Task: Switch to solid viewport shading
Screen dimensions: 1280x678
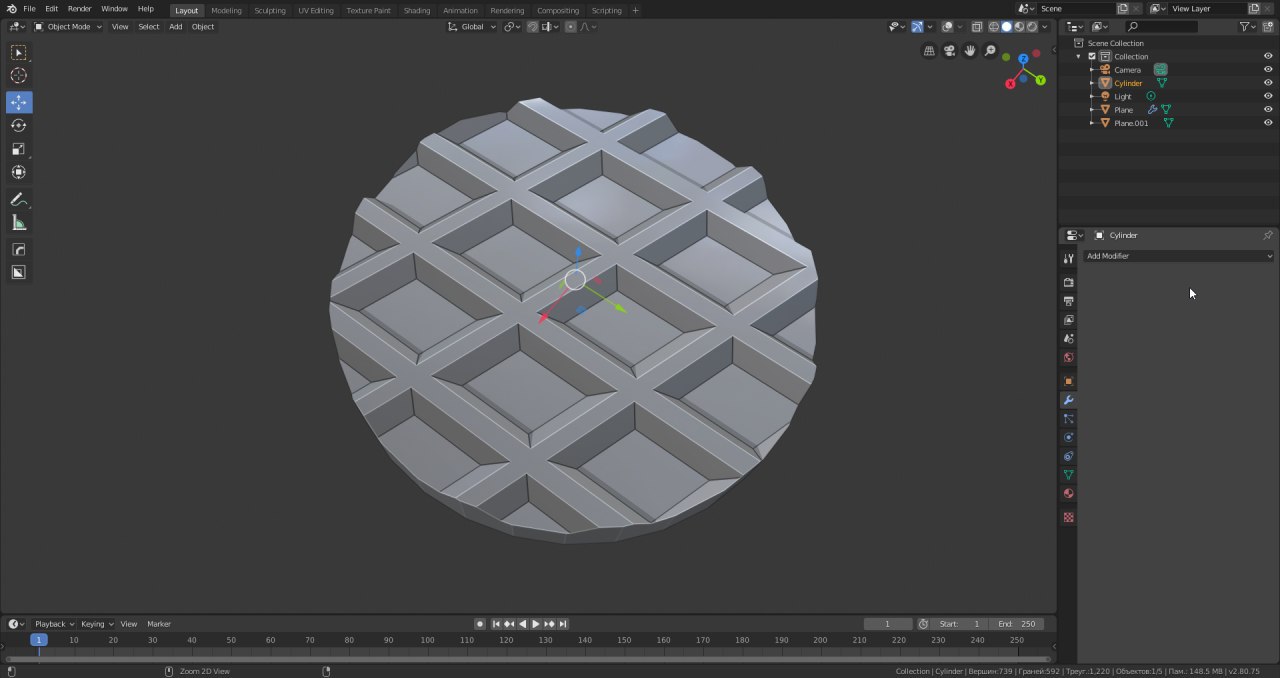Action: (x=1007, y=27)
